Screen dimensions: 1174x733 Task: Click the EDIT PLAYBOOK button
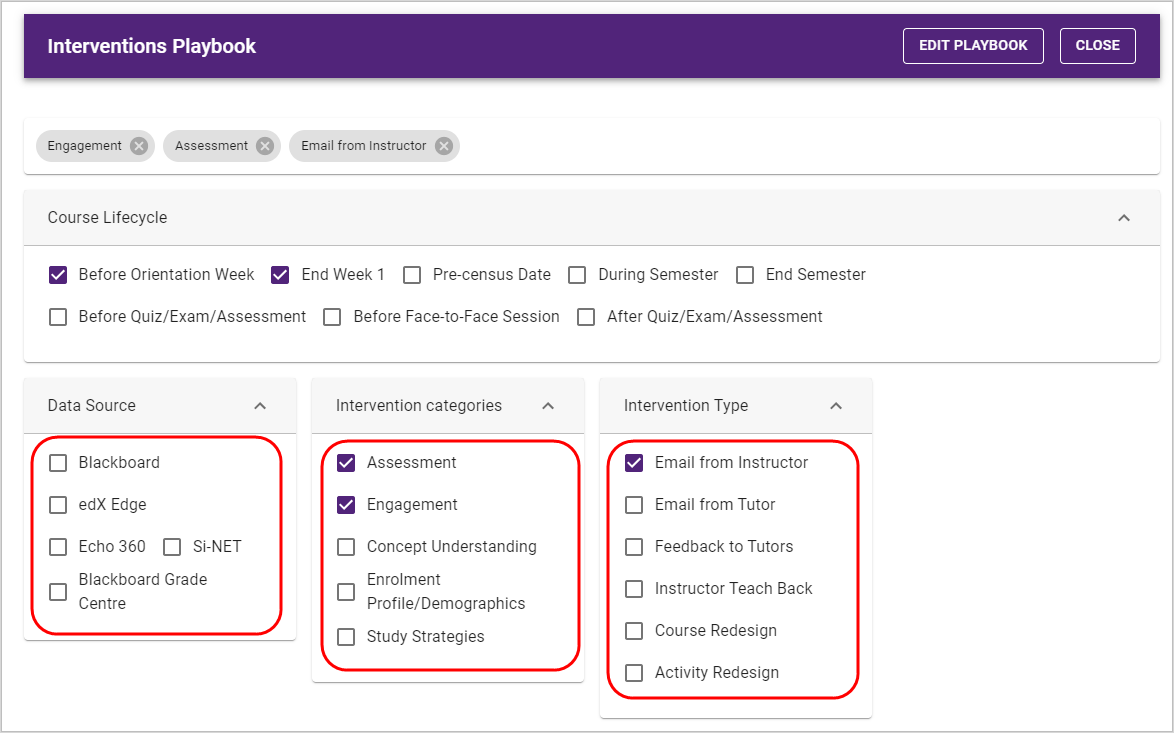[973, 46]
